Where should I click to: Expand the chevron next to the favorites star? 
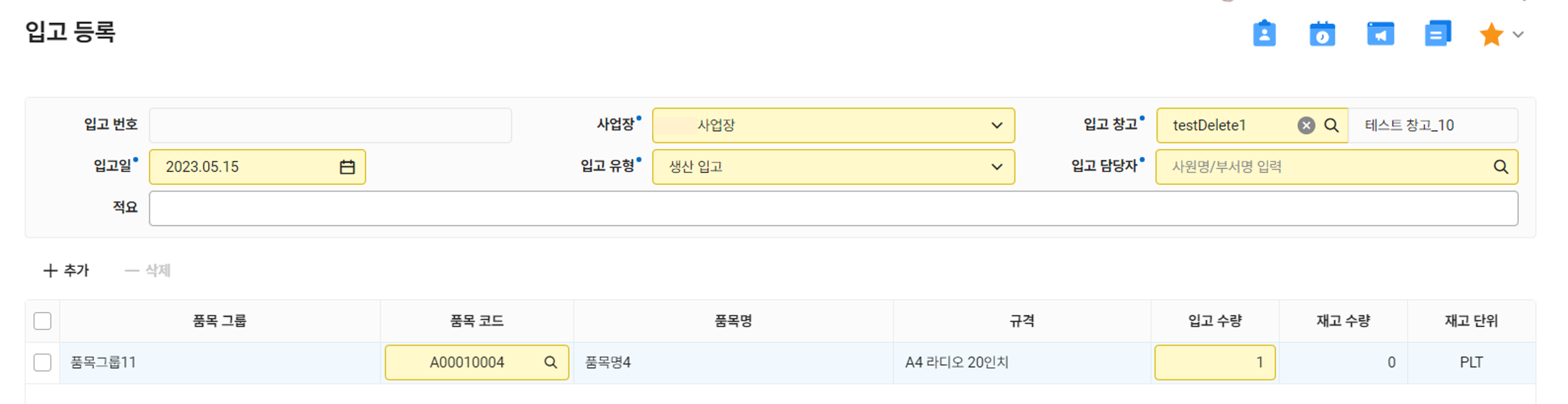coord(1518,35)
